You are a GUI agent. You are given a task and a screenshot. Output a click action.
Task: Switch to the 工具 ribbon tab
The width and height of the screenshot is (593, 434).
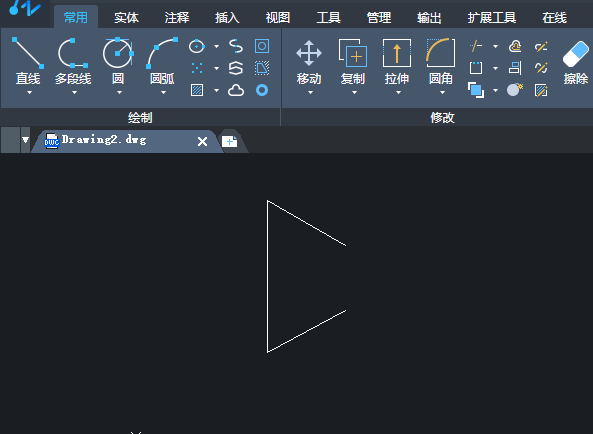pos(328,17)
